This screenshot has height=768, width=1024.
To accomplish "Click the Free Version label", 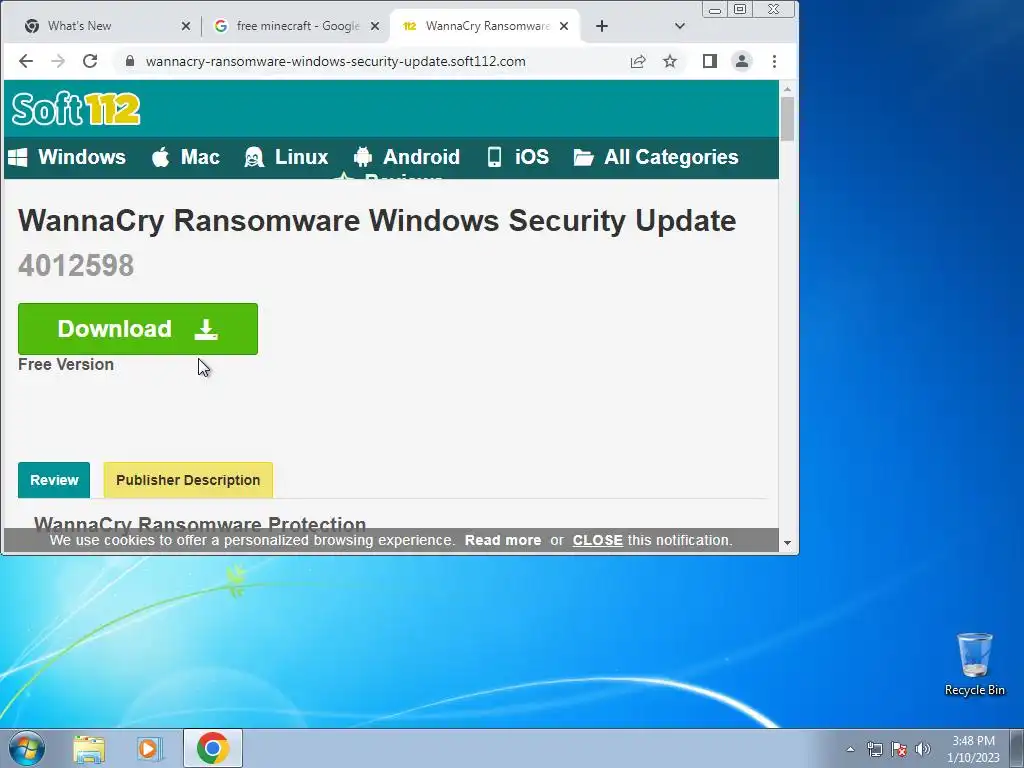I will pos(66,364).
